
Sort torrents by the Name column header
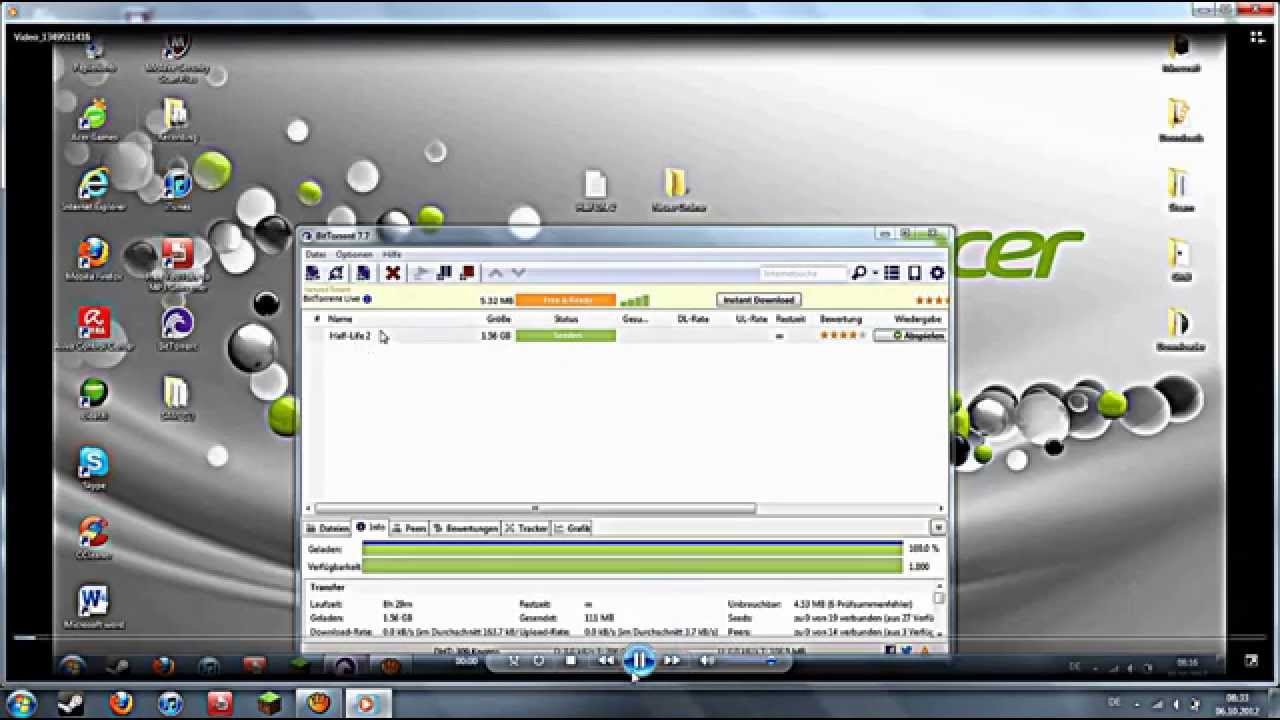point(341,319)
